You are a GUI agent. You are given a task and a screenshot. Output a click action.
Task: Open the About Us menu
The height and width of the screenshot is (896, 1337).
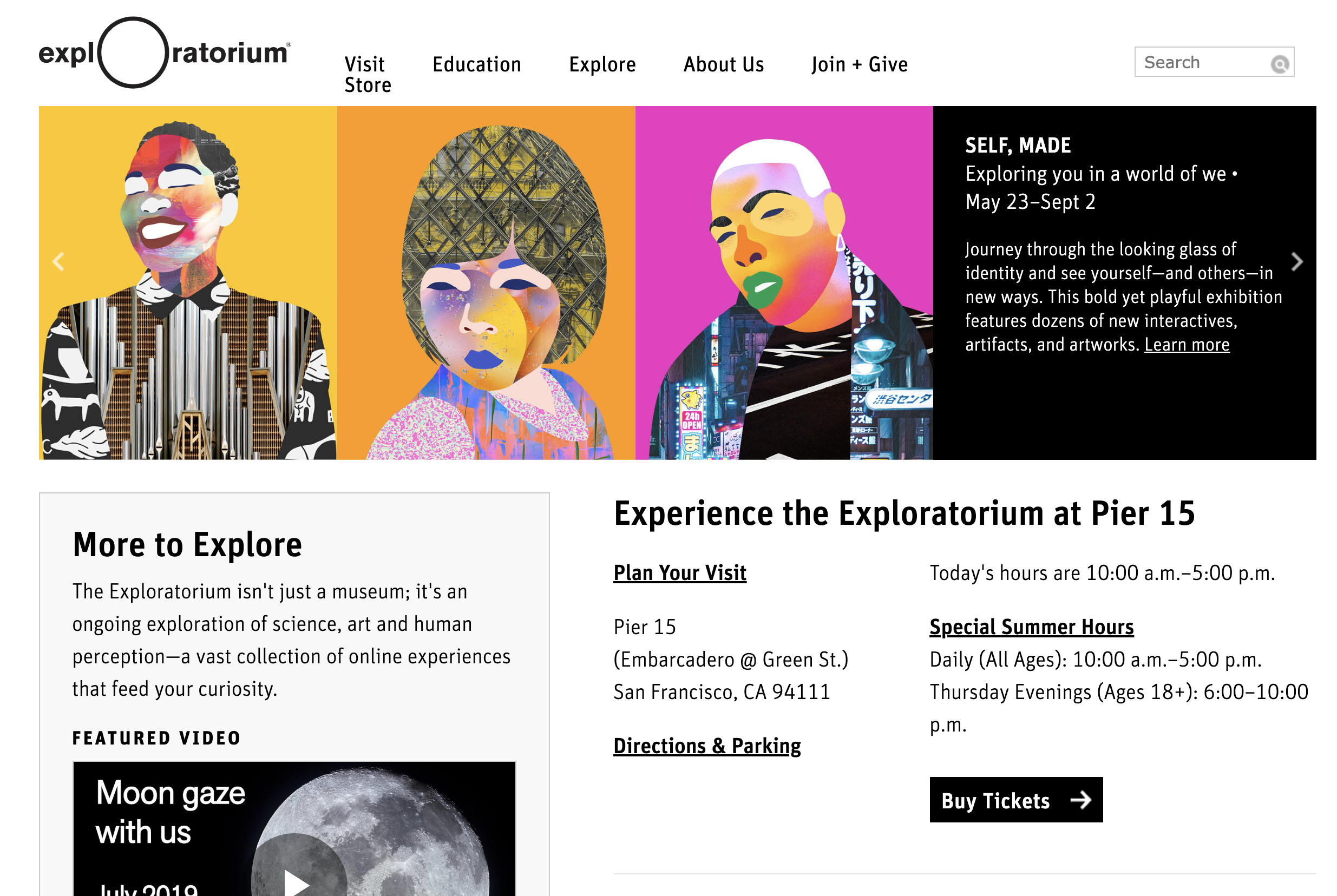[x=723, y=64]
